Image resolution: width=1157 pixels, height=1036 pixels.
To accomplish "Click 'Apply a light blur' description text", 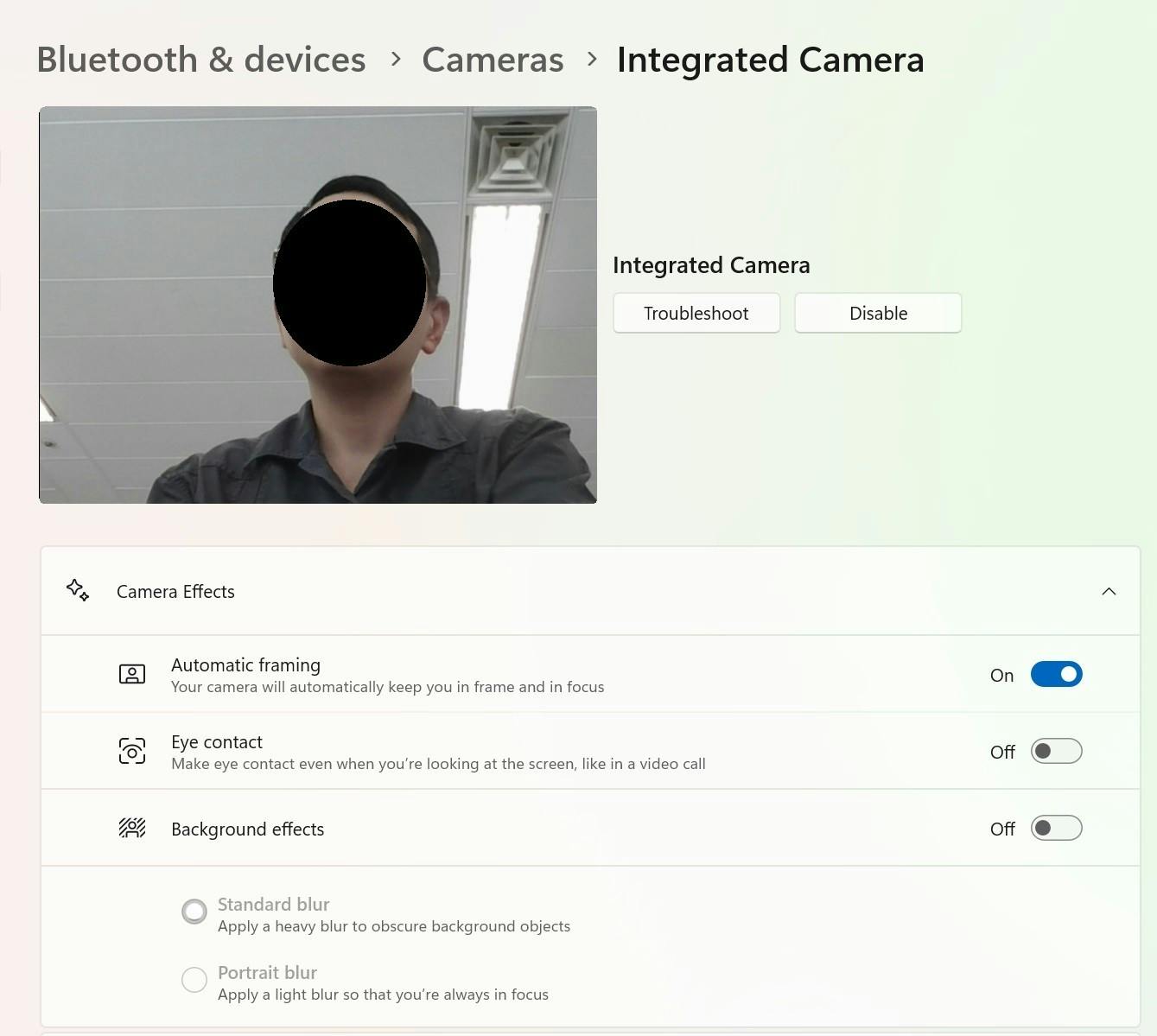I will (383, 995).
